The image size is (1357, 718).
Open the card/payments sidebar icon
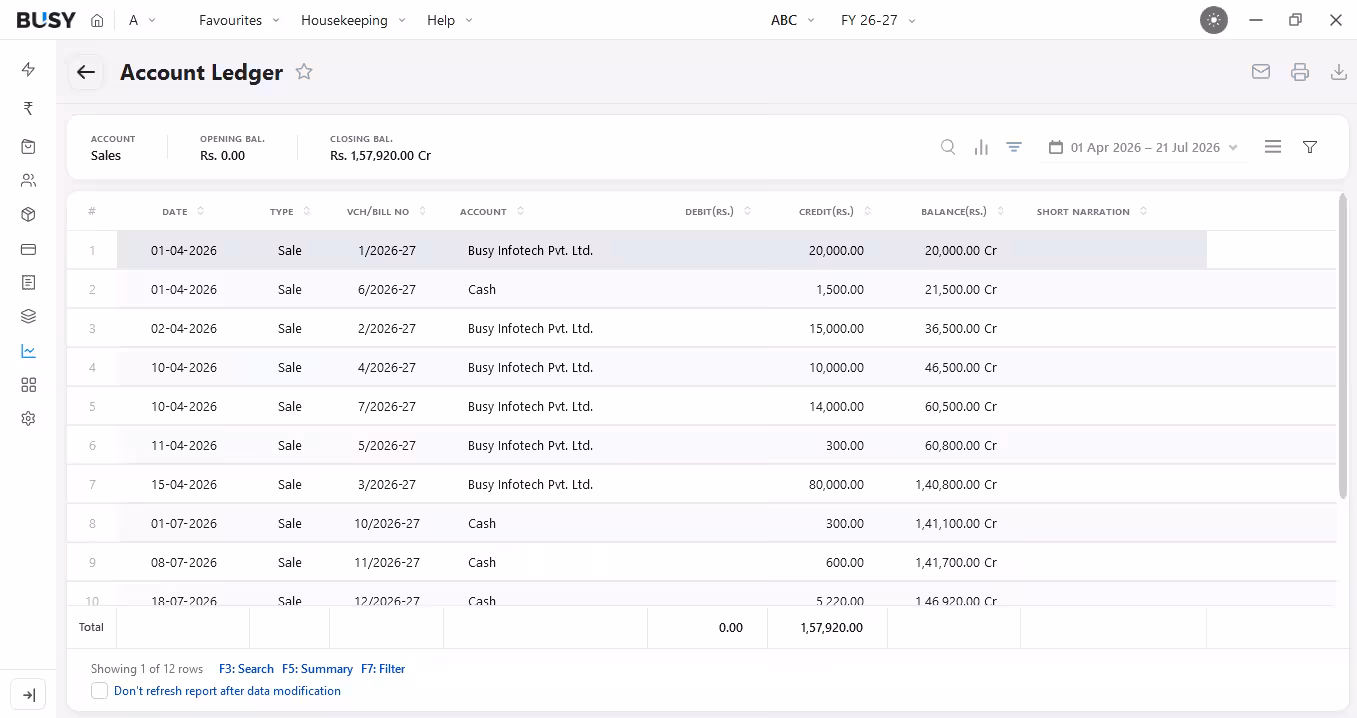point(28,249)
